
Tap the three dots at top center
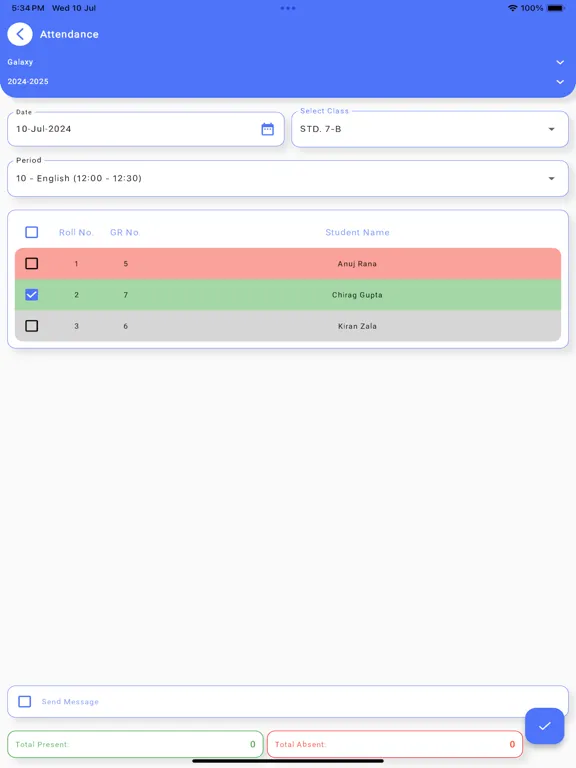288,8
